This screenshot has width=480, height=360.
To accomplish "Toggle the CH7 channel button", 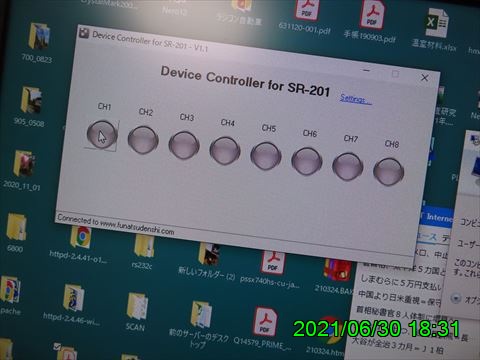I will 348,167.
